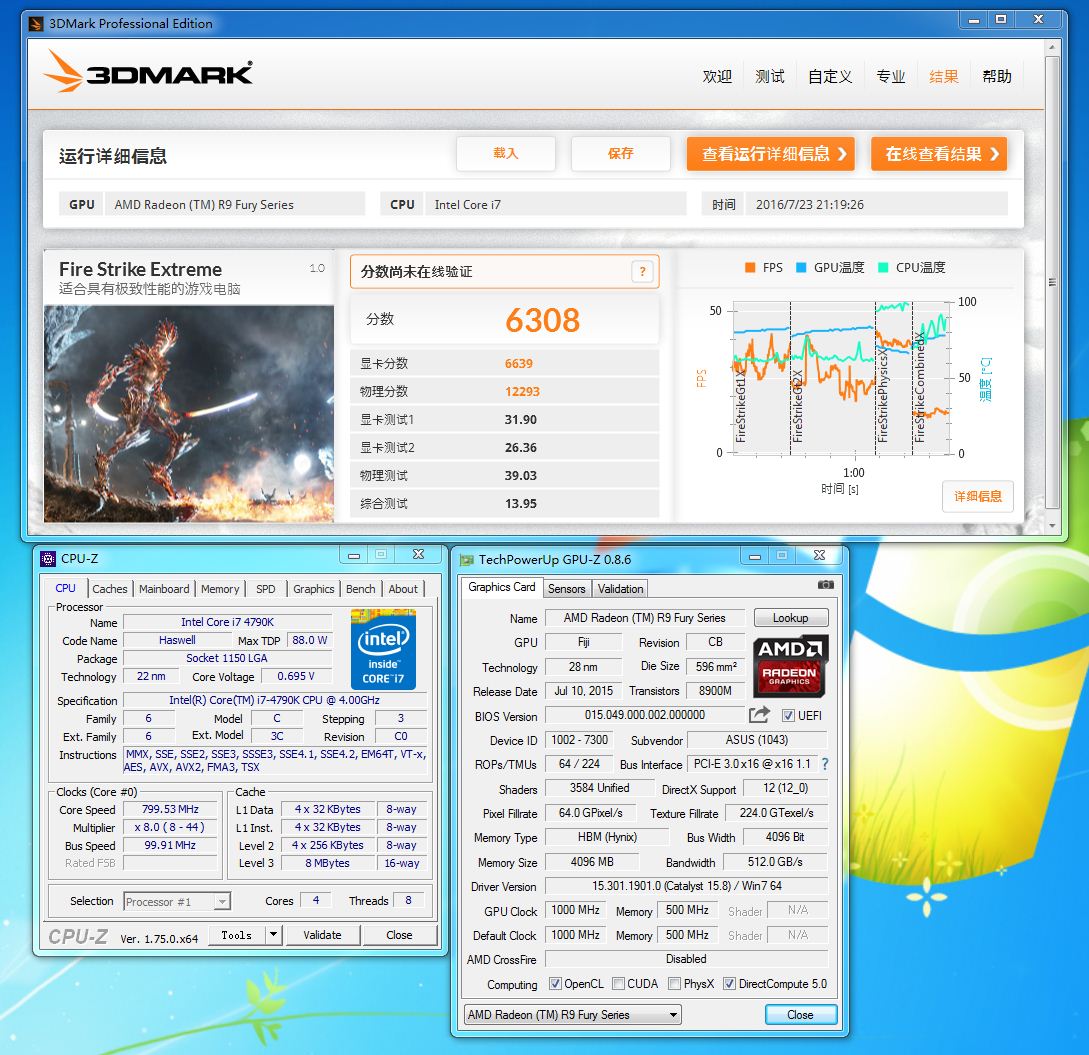Click the 3DMark title bar app icon
The width and height of the screenshot is (1089, 1055).
(x=36, y=24)
